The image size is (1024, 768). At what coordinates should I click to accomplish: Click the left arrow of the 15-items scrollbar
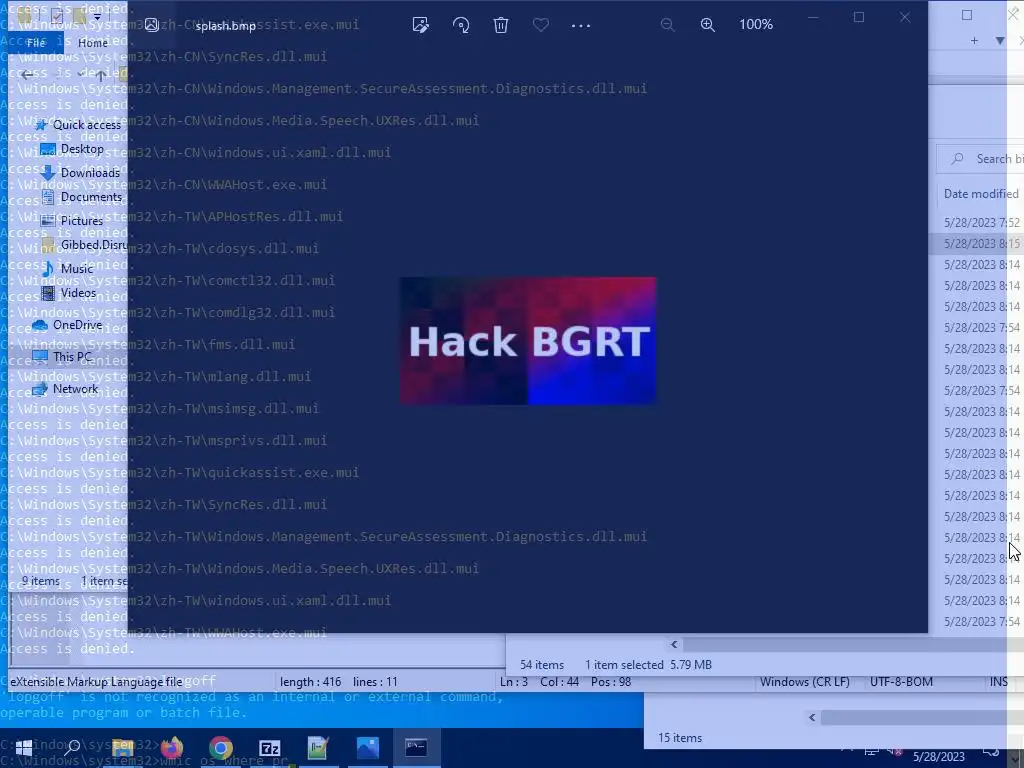[812, 717]
